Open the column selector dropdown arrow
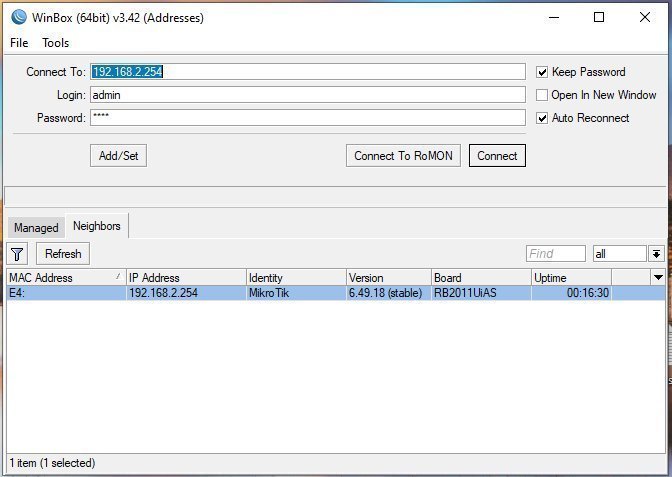This screenshot has width=672, height=477. pos(659,277)
